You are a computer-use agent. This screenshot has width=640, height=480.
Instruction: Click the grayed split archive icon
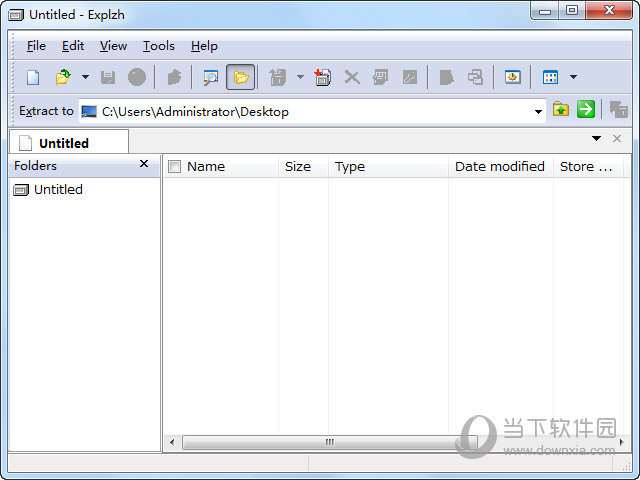click(x=476, y=77)
